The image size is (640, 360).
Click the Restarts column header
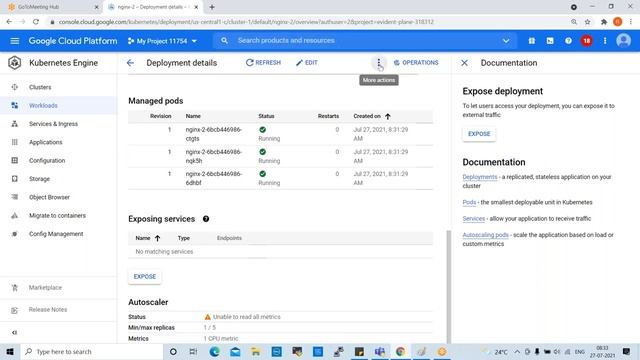tap(328, 116)
